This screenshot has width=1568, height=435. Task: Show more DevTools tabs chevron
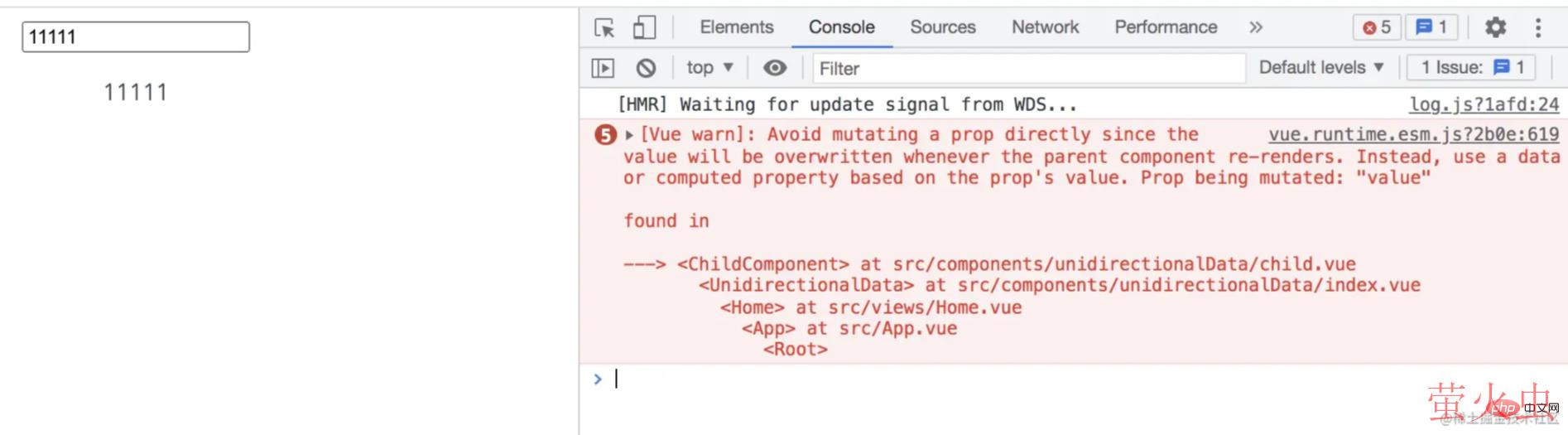tap(1256, 27)
